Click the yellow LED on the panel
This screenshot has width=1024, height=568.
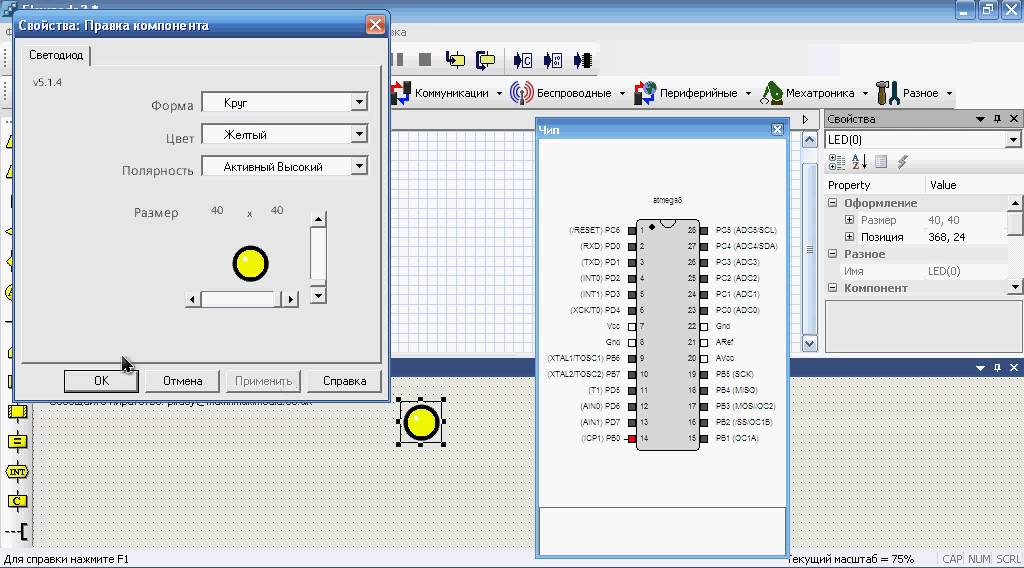(422, 423)
